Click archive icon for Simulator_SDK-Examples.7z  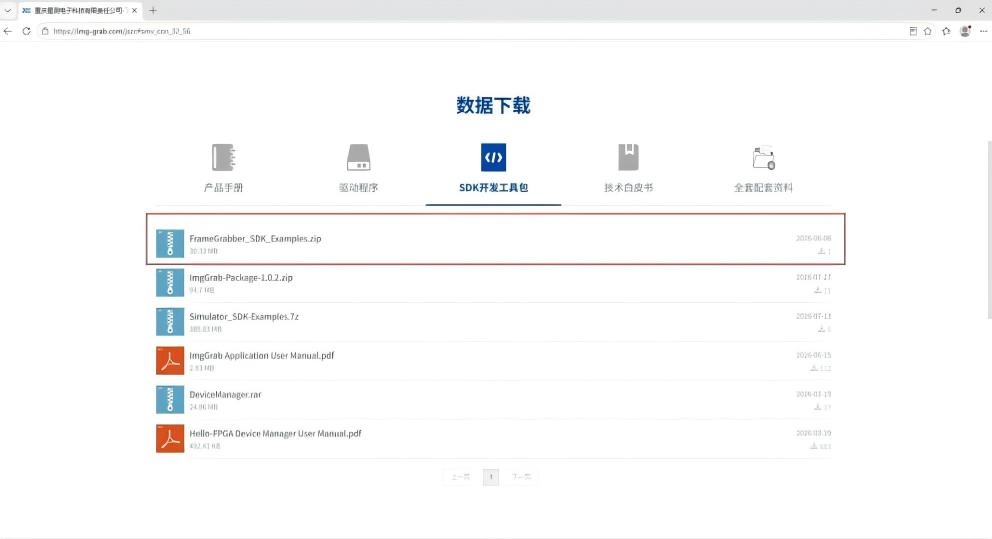tap(170, 321)
